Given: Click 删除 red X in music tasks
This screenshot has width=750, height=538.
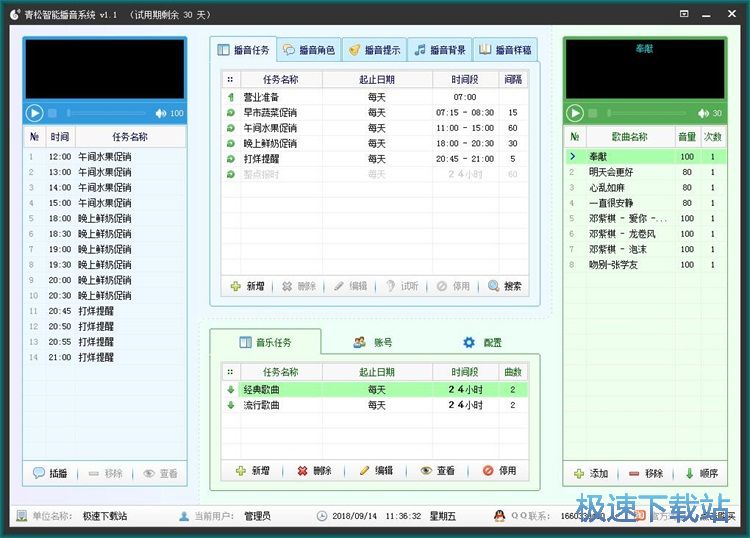Looking at the screenshot, I should point(314,470).
